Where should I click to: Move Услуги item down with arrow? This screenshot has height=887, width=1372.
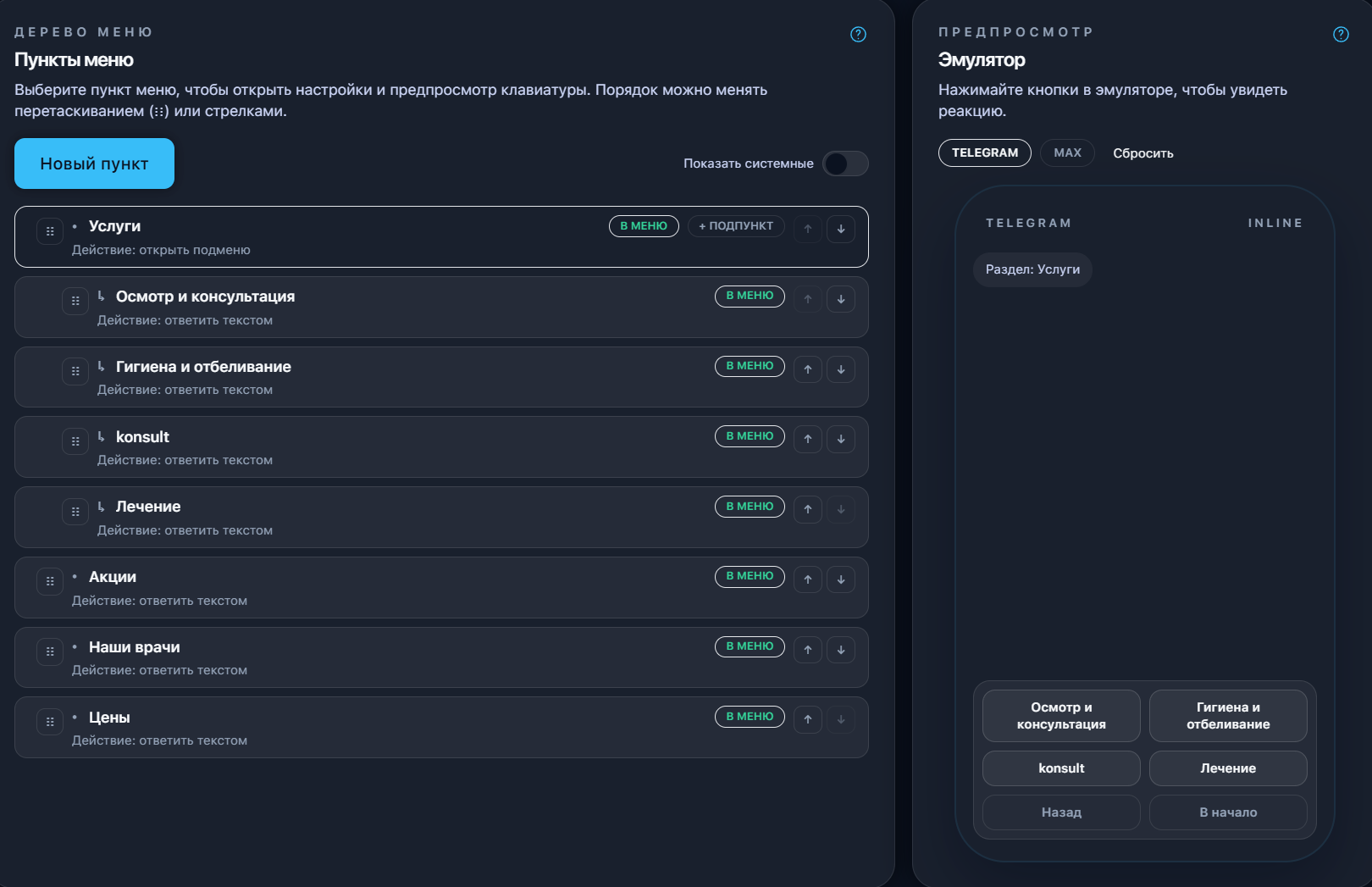click(841, 229)
